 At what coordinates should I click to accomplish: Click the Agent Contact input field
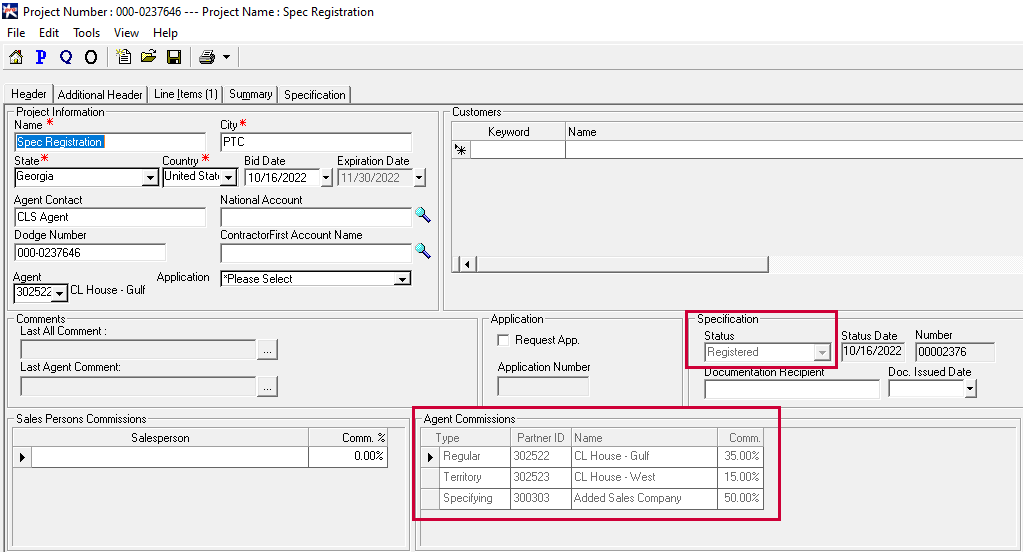pyautogui.click(x=109, y=217)
